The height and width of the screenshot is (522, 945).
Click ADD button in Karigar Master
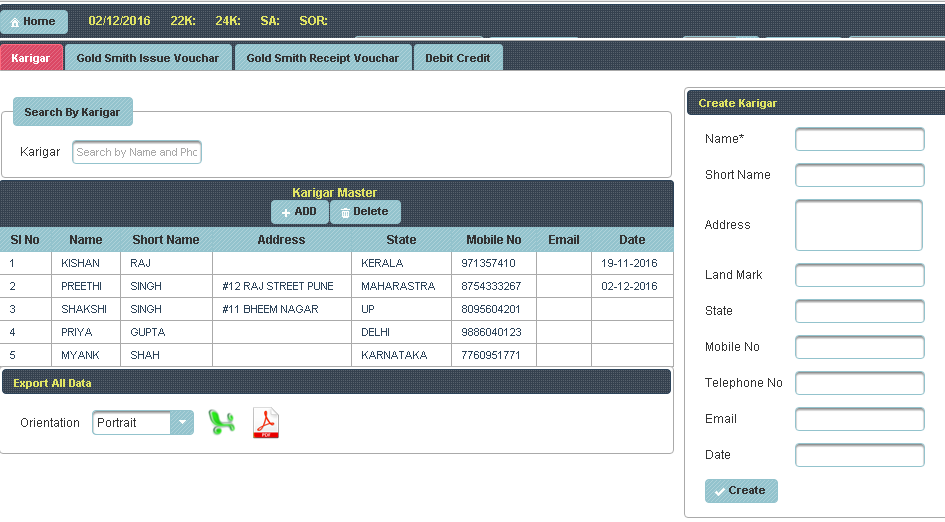coord(299,212)
